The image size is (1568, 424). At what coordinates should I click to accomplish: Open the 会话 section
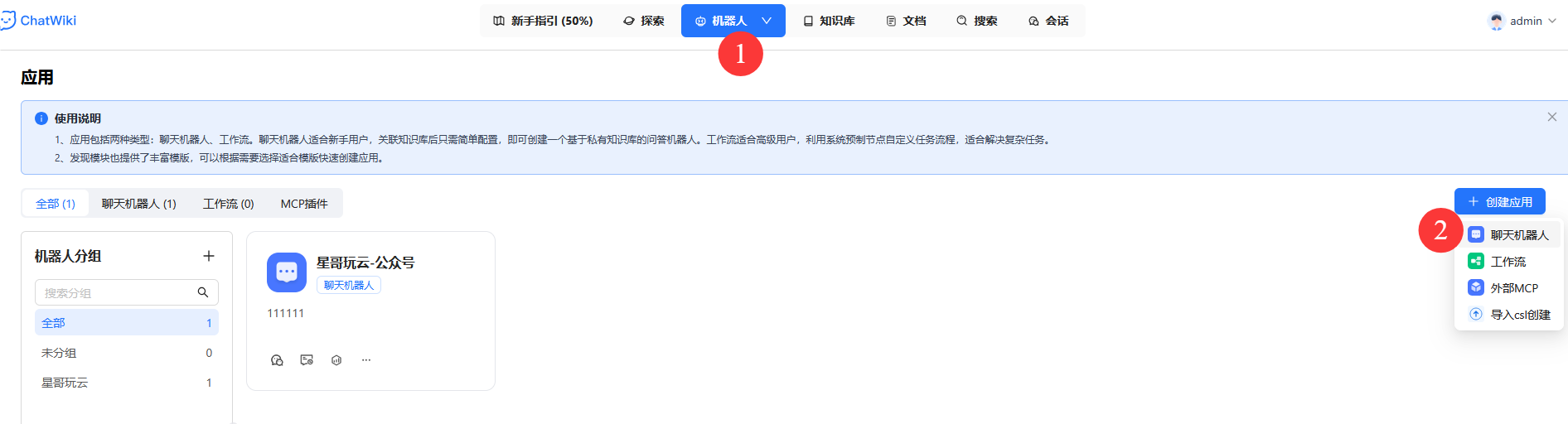pos(1048,21)
